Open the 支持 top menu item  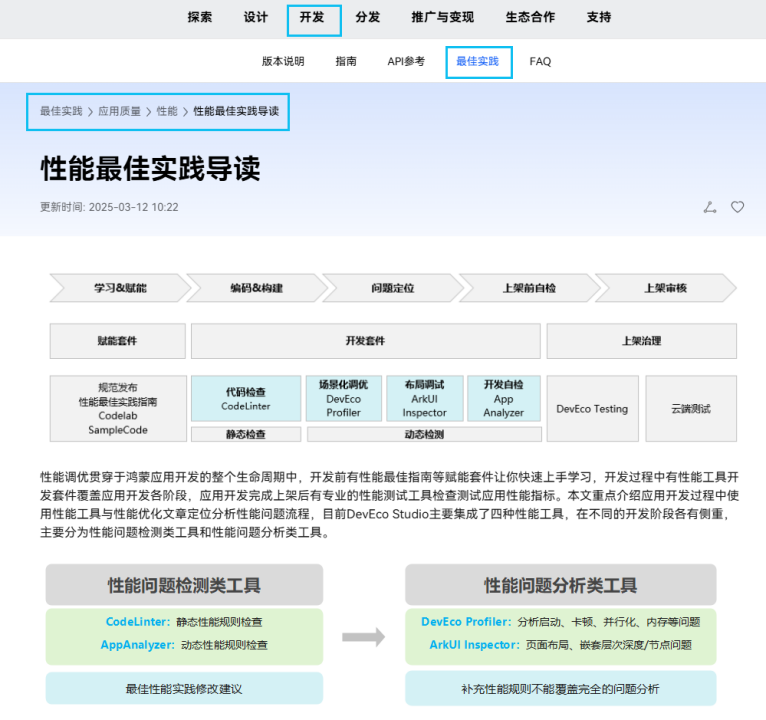(x=599, y=17)
